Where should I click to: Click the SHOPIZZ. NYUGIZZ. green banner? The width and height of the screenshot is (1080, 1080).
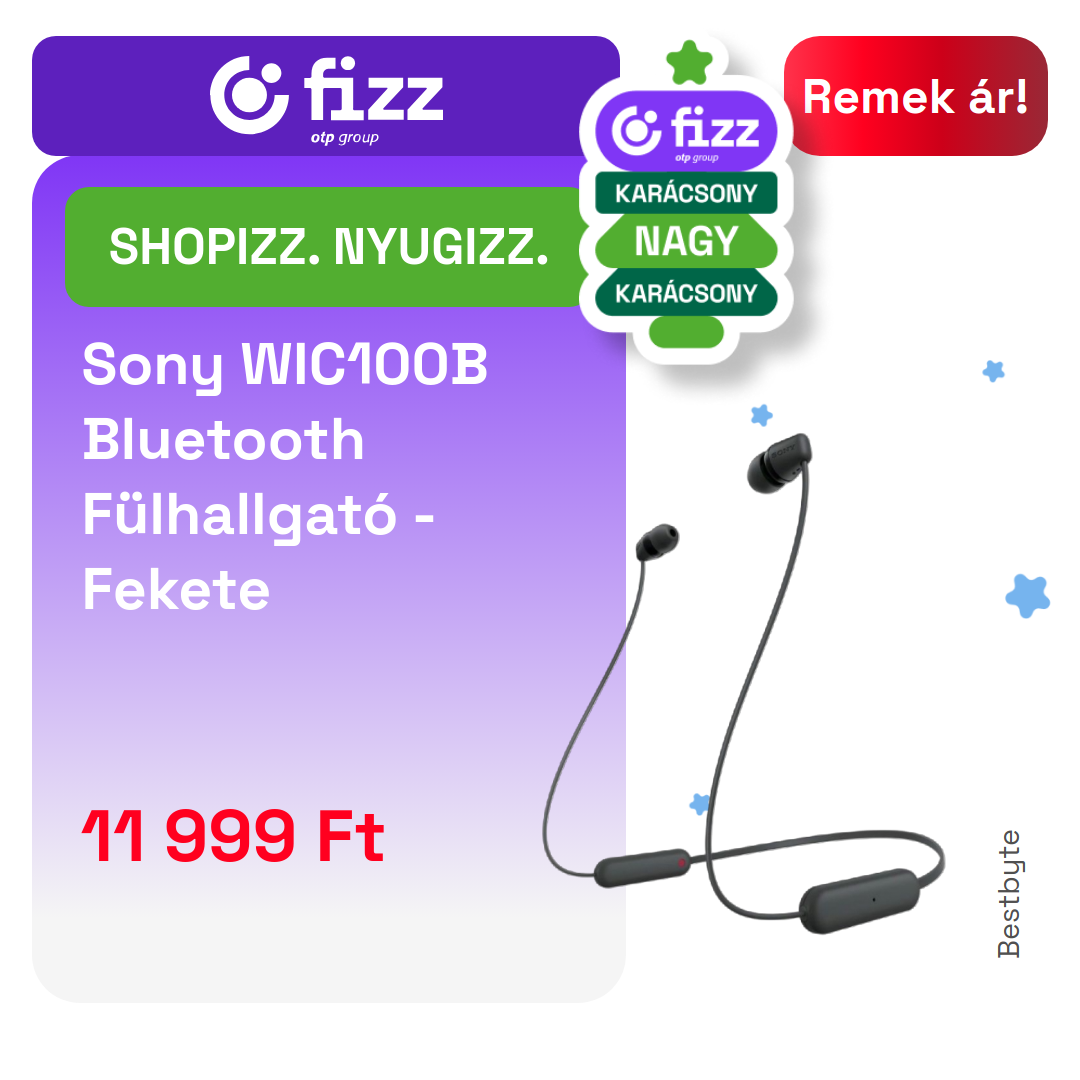pos(326,247)
